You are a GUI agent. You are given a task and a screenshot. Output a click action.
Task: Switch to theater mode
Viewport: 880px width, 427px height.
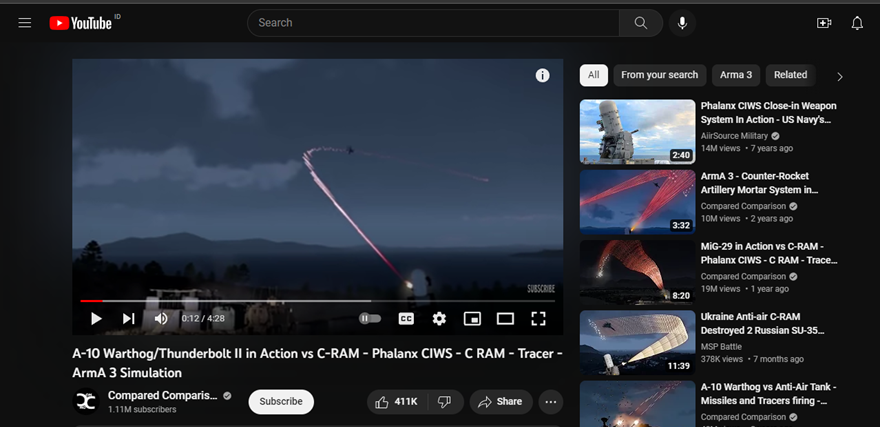505,319
